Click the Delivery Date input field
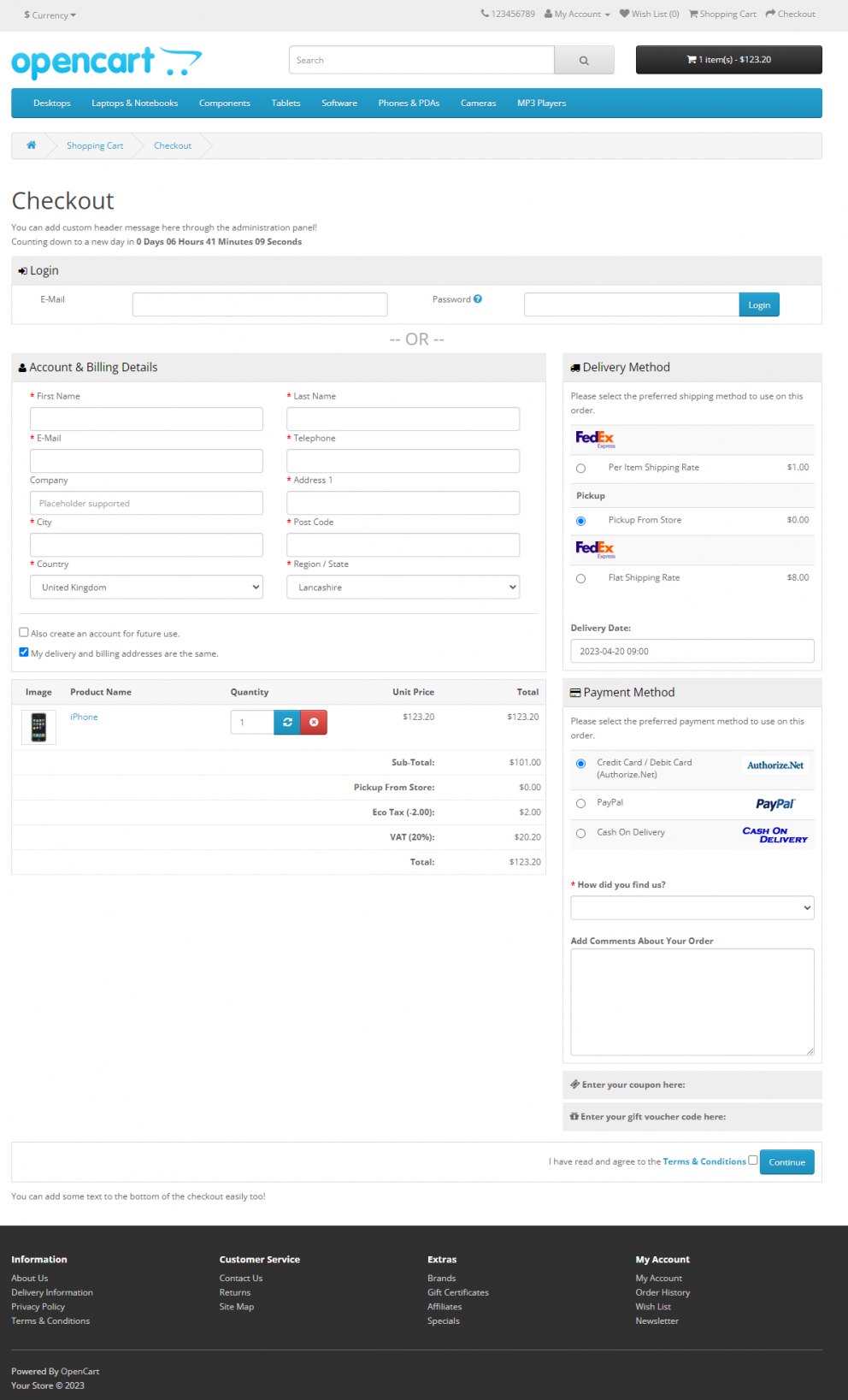This screenshot has height=1400, width=848. (692, 652)
